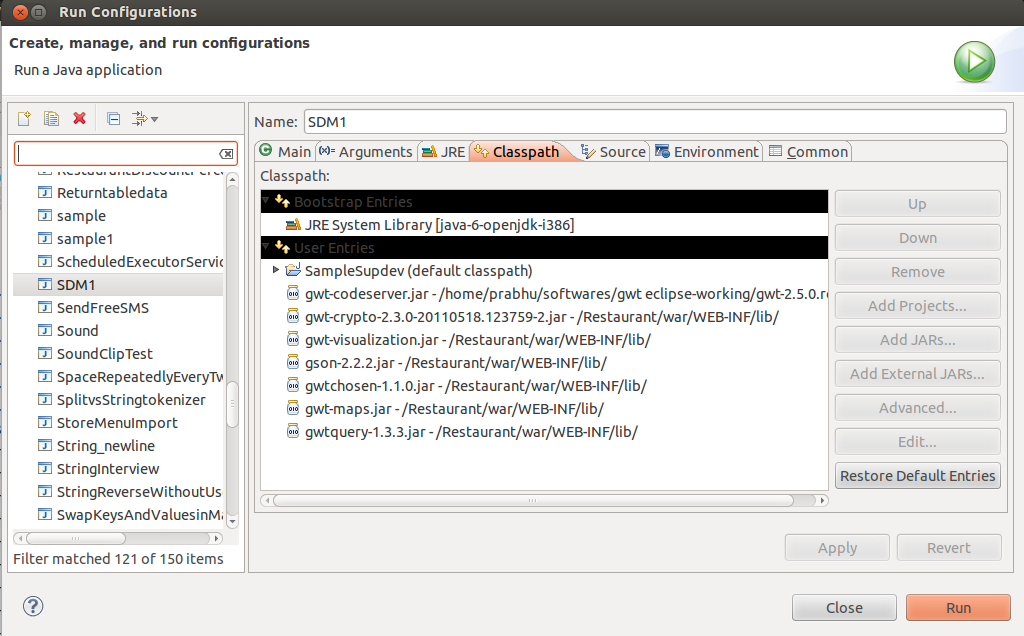The image size is (1024, 636).
Task: Select the gwt-codeserver.jar classpath entry
Action: (556, 294)
